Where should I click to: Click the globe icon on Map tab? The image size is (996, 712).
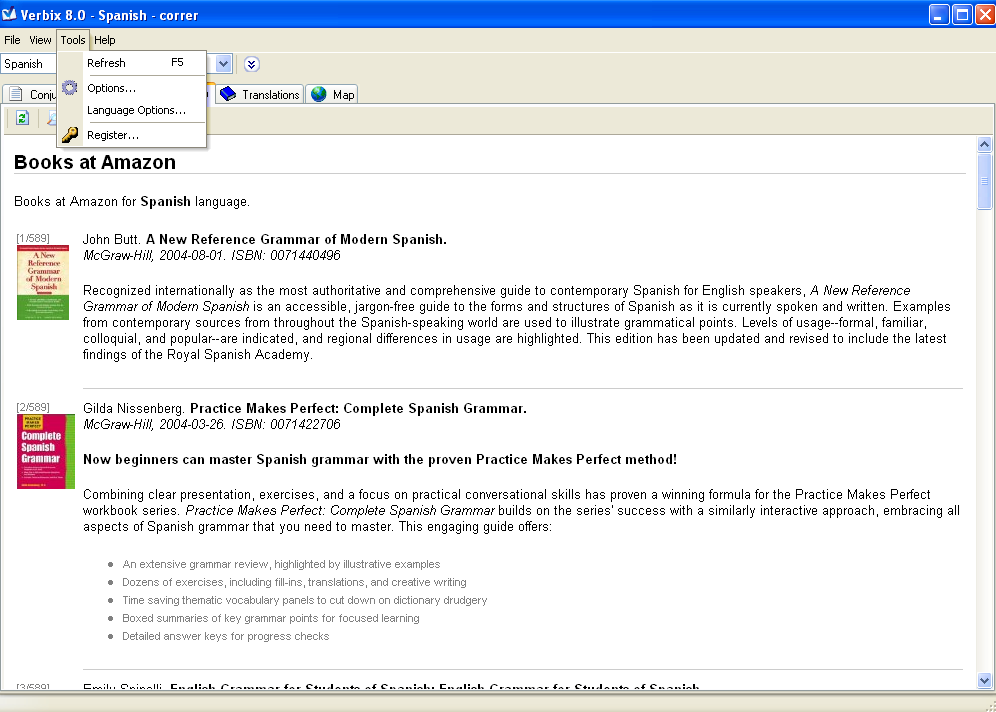(x=319, y=94)
